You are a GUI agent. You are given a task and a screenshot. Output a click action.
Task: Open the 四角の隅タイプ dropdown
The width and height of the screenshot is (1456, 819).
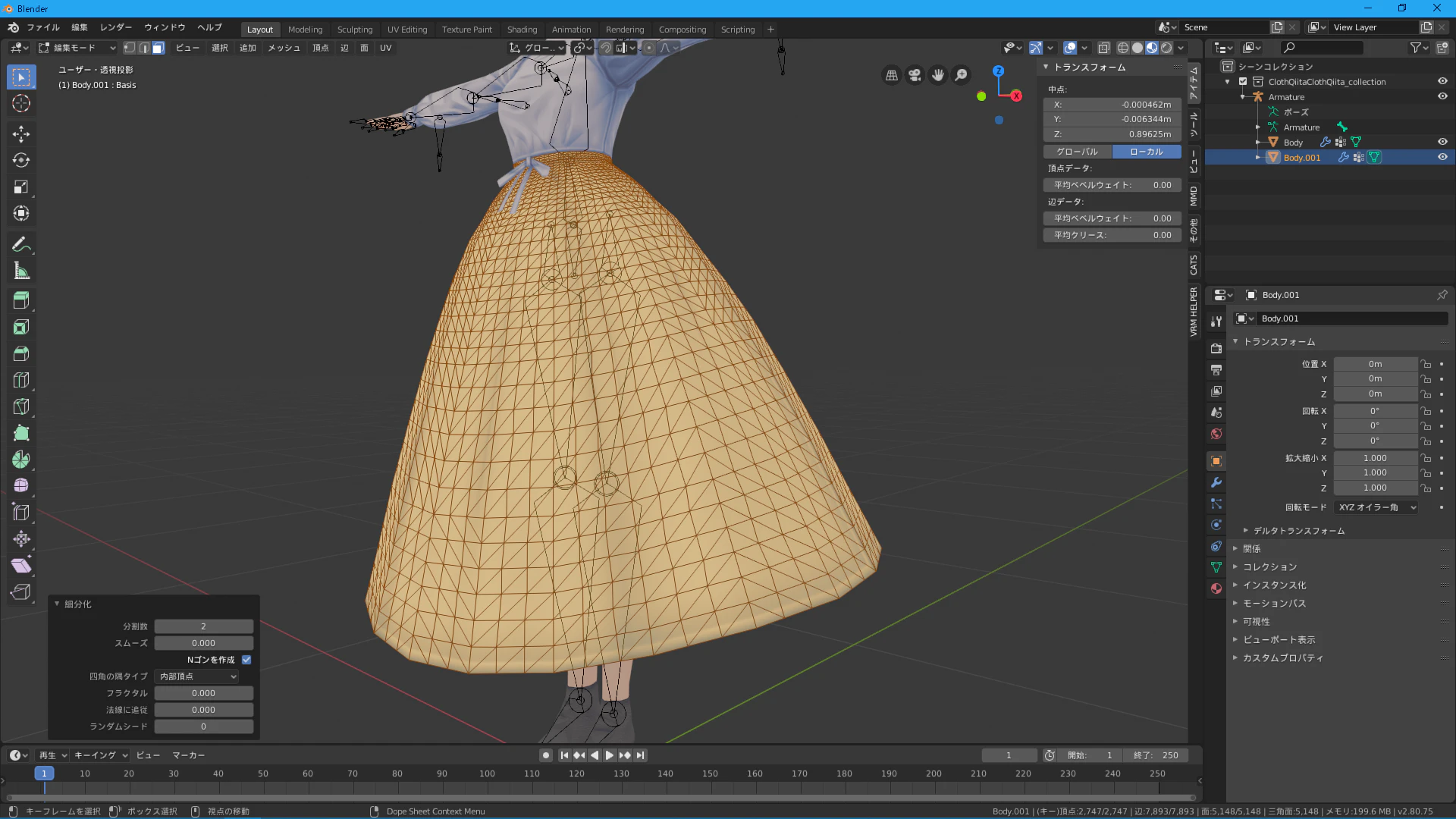tap(197, 676)
